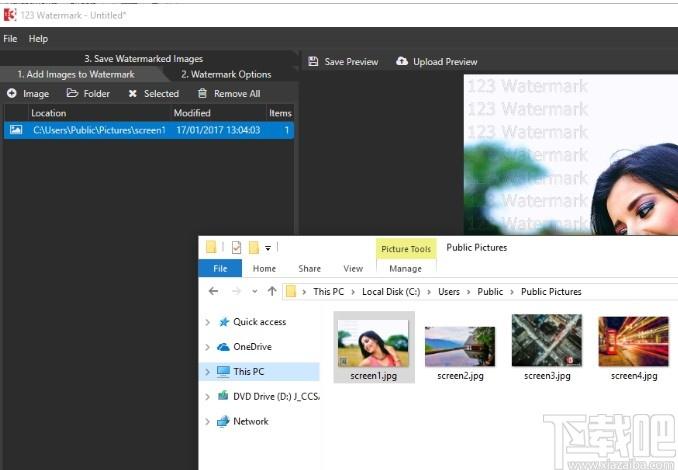Click Local Disk (C:) in breadcrumb

(x=391, y=292)
